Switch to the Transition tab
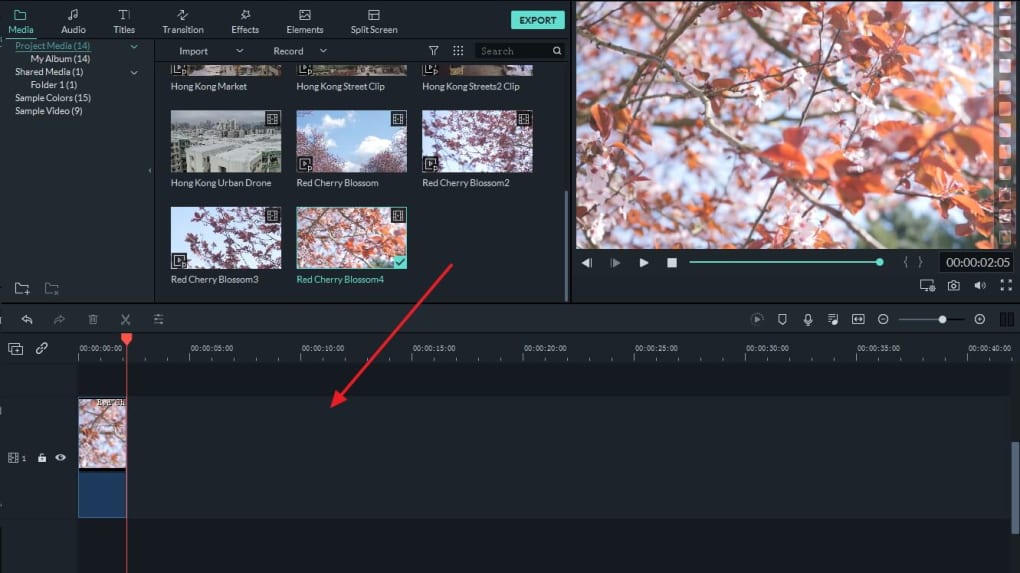This screenshot has height=573, width=1020. coord(183,21)
